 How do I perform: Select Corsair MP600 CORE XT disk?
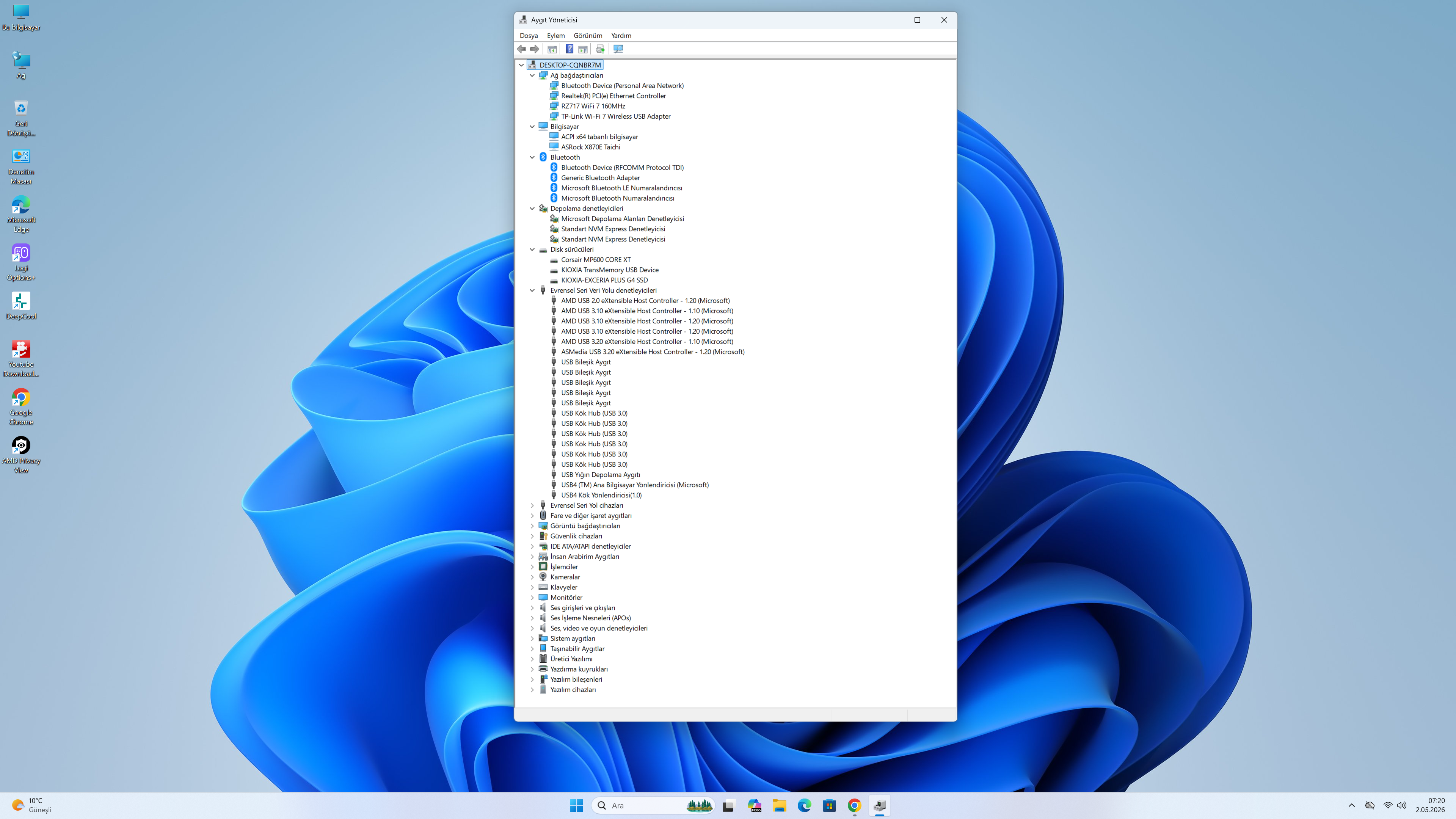pyautogui.click(x=596, y=259)
